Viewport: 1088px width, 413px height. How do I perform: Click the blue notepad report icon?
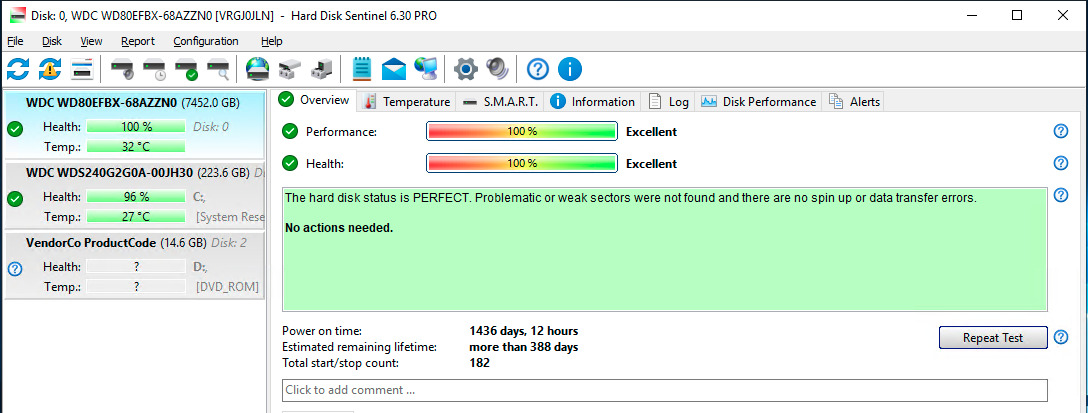(362, 69)
